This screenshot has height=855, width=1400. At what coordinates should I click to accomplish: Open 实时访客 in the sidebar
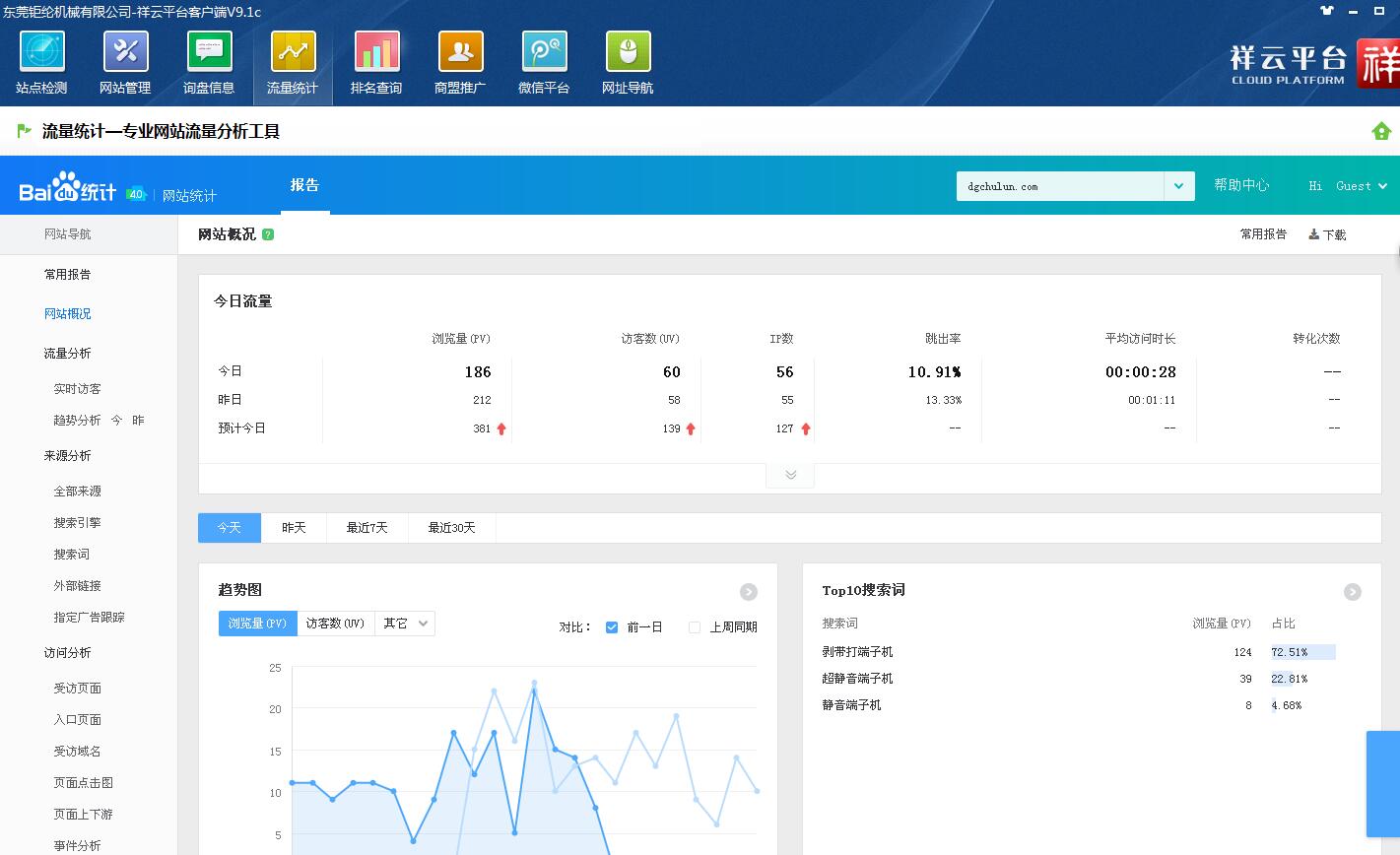(77, 389)
